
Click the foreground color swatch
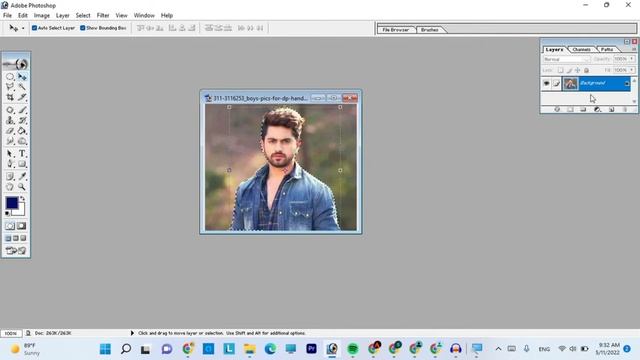[12, 202]
